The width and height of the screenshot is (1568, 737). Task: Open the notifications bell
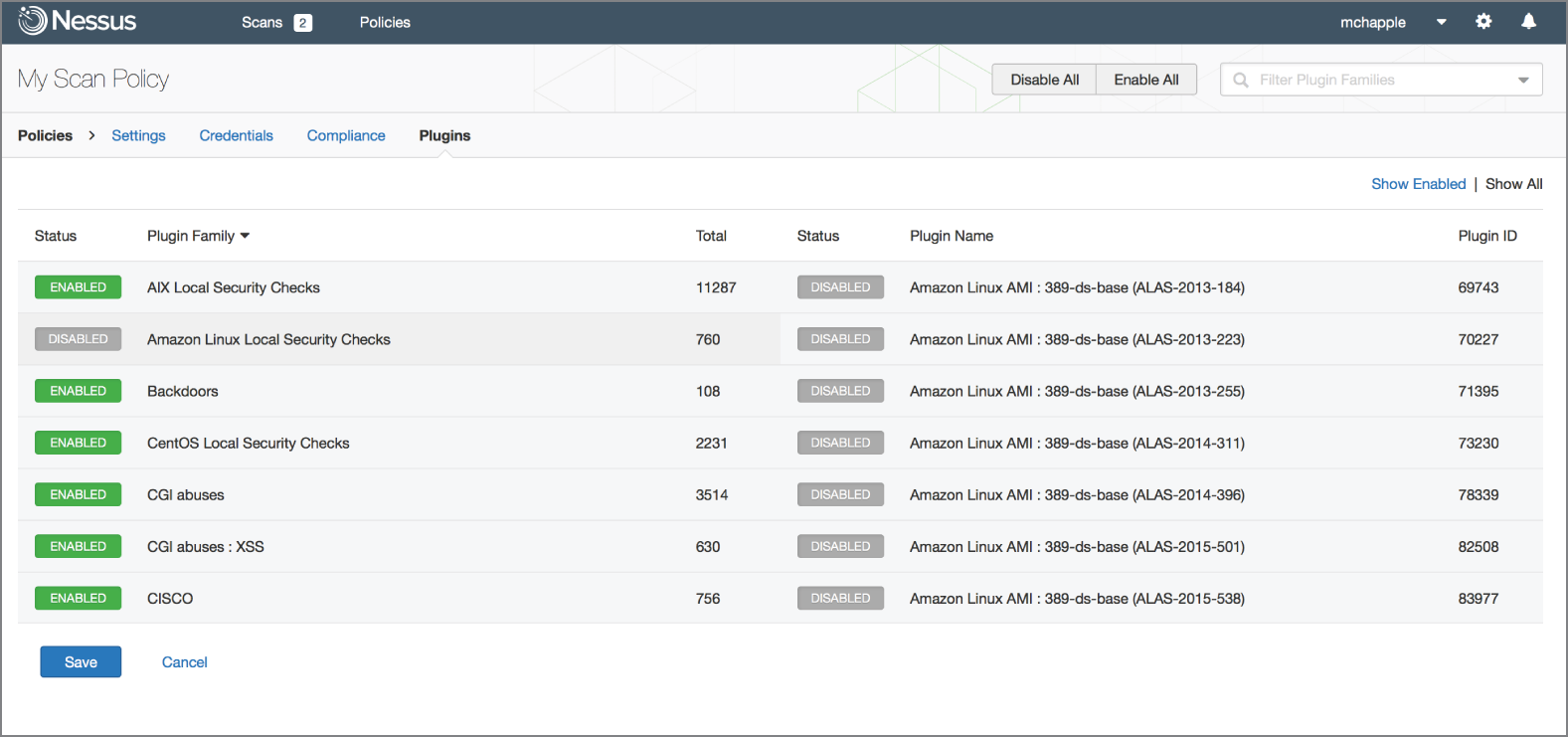click(1528, 21)
